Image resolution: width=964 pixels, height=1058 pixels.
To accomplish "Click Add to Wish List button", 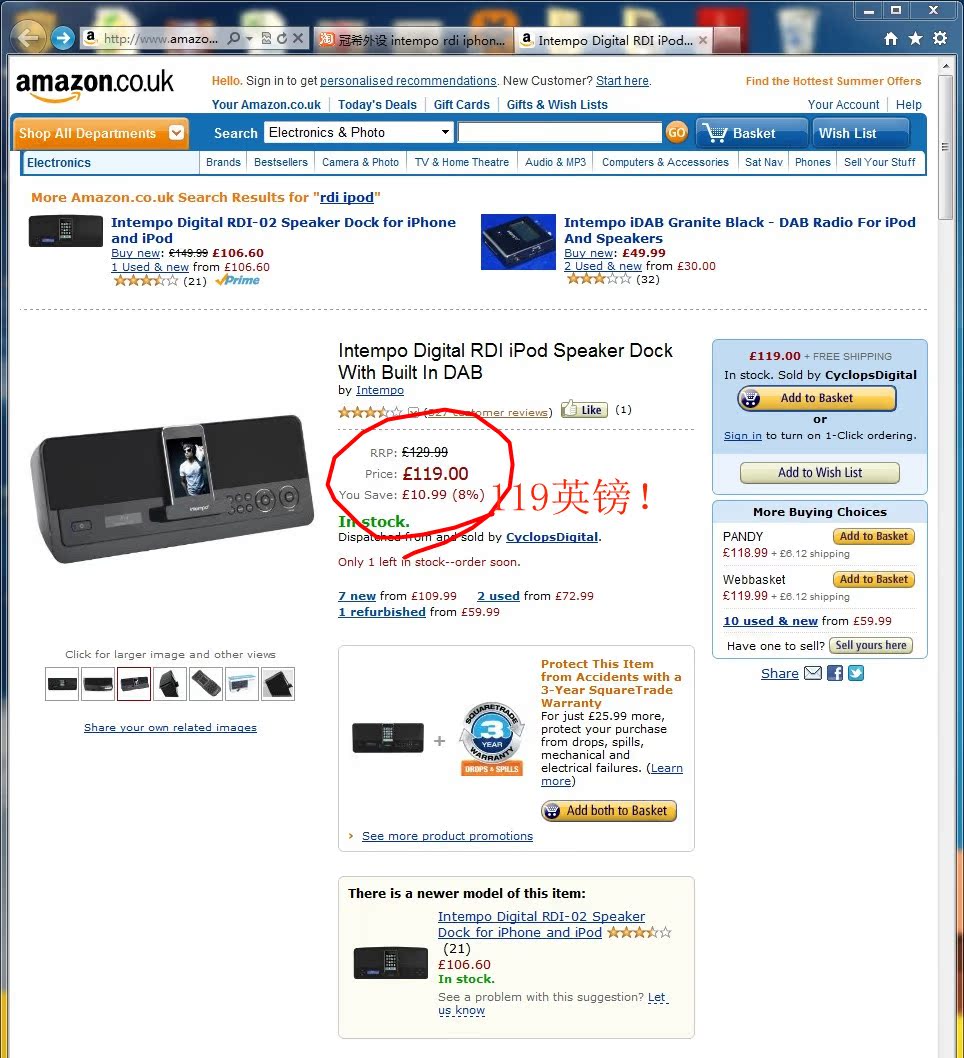I will pyautogui.click(x=820, y=472).
